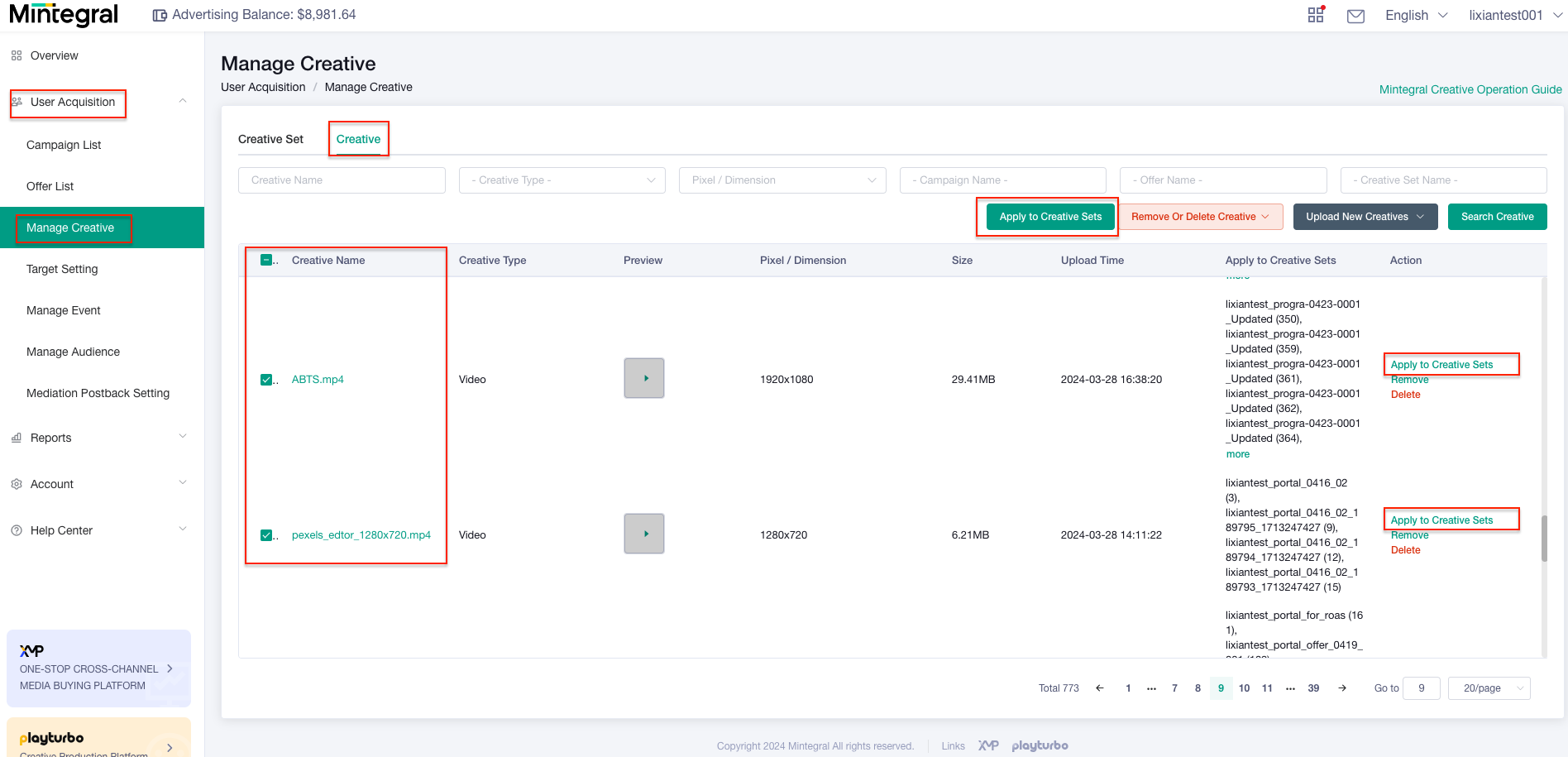Image resolution: width=1568 pixels, height=757 pixels.
Task: Click the playturbo logo in footer
Action: pos(1040,745)
